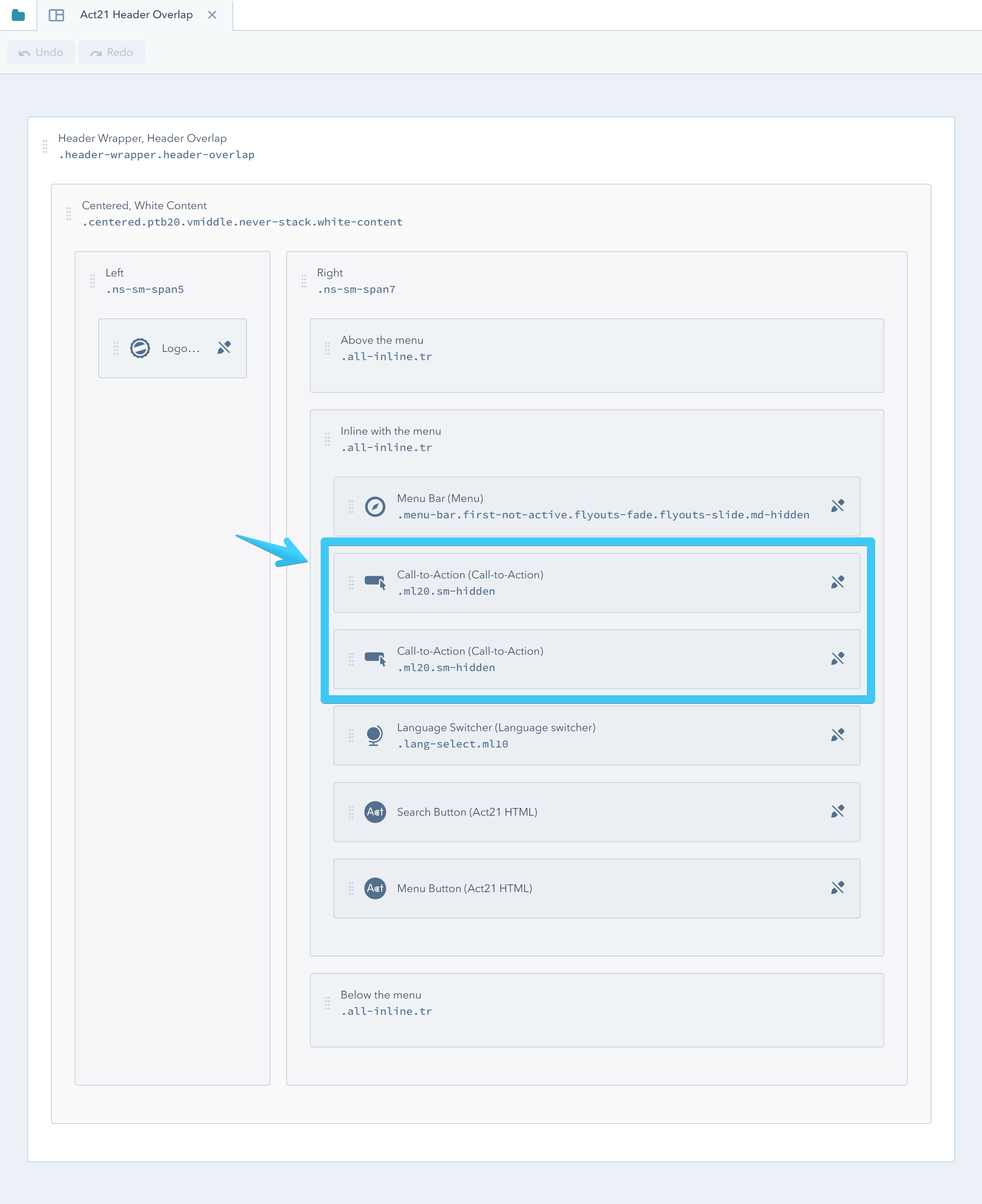This screenshot has width=982, height=1204.
Task: Click the drag handle of Above the menu row
Action: pos(327,349)
